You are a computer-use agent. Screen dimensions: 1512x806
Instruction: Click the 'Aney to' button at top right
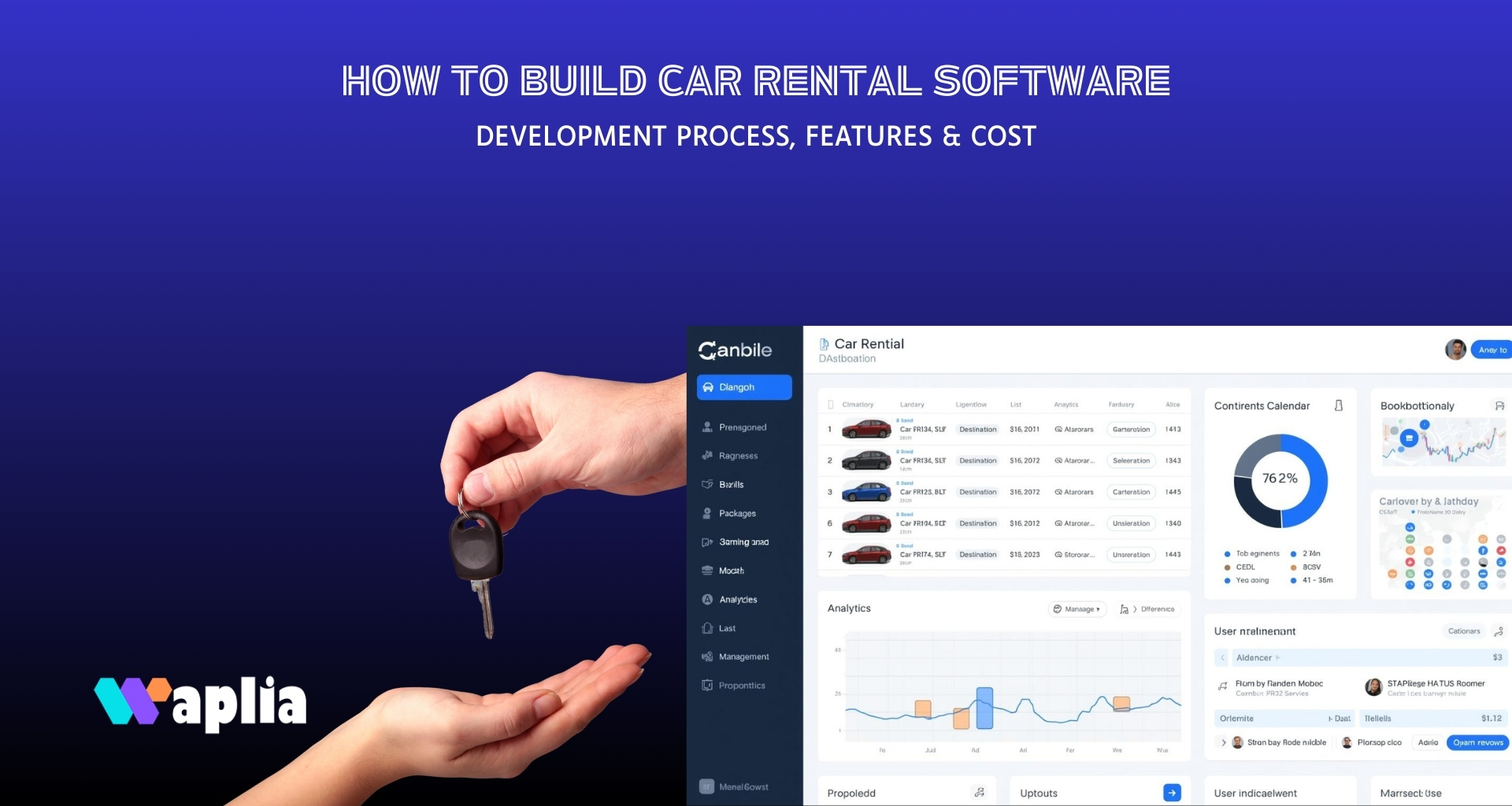pyautogui.click(x=1491, y=349)
